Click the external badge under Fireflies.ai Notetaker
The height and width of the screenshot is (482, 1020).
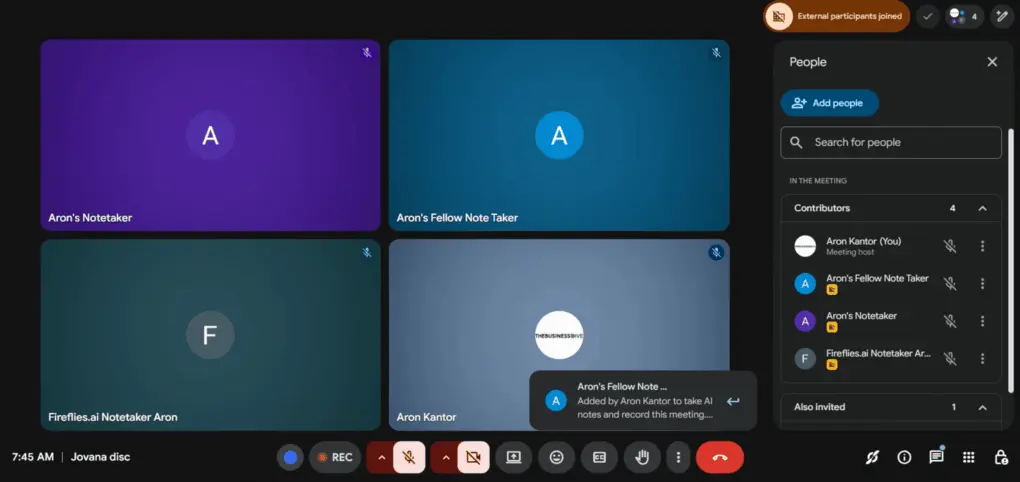pyautogui.click(x=831, y=365)
